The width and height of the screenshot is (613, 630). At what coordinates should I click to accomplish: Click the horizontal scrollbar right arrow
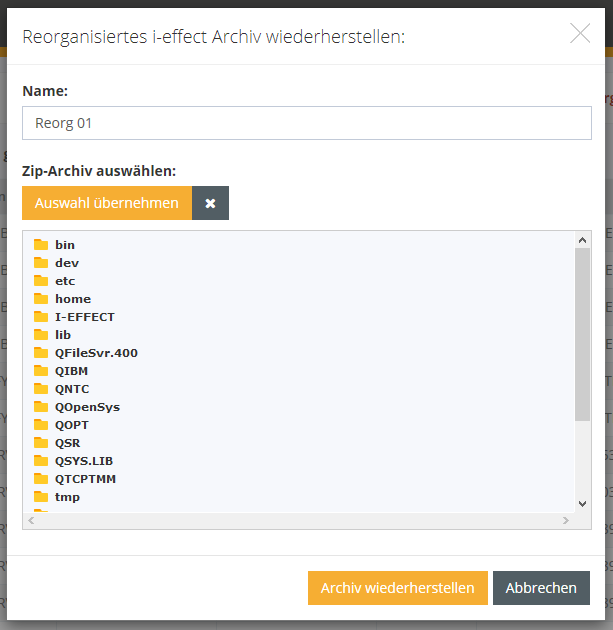pyautogui.click(x=566, y=521)
